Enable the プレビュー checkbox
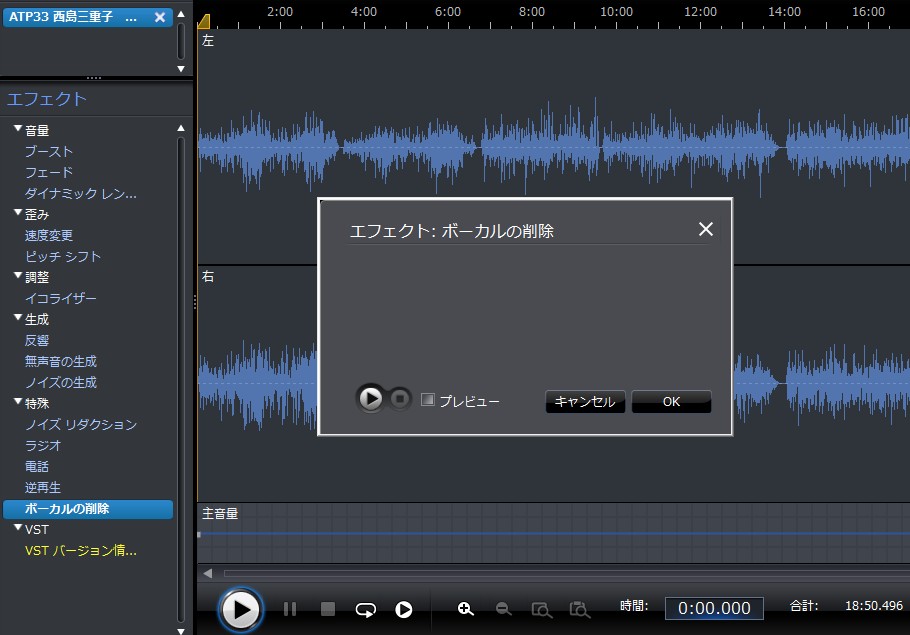This screenshot has width=910, height=635. tap(428, 400)
